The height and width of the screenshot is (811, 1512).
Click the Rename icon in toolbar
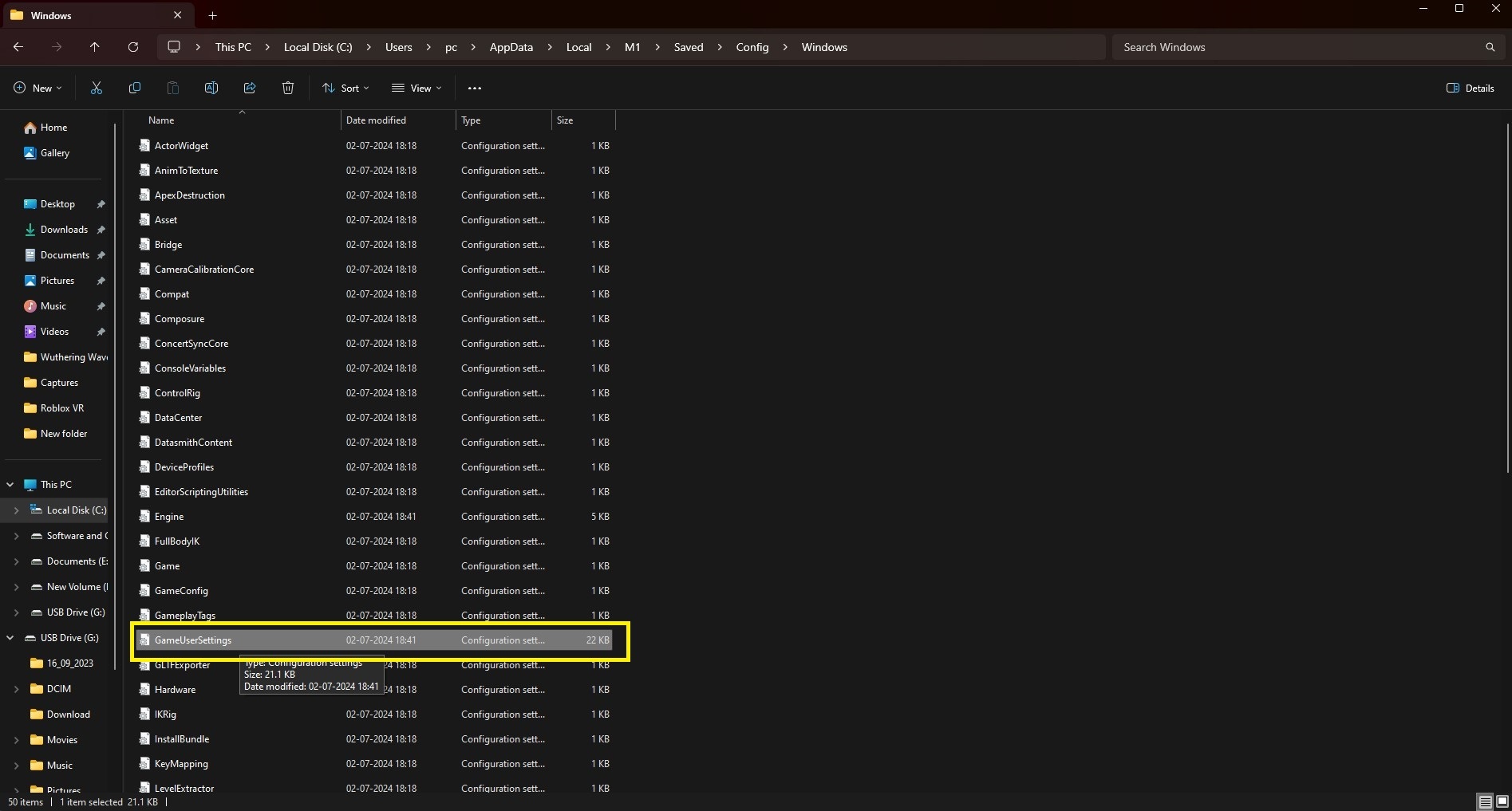point(211,88)
